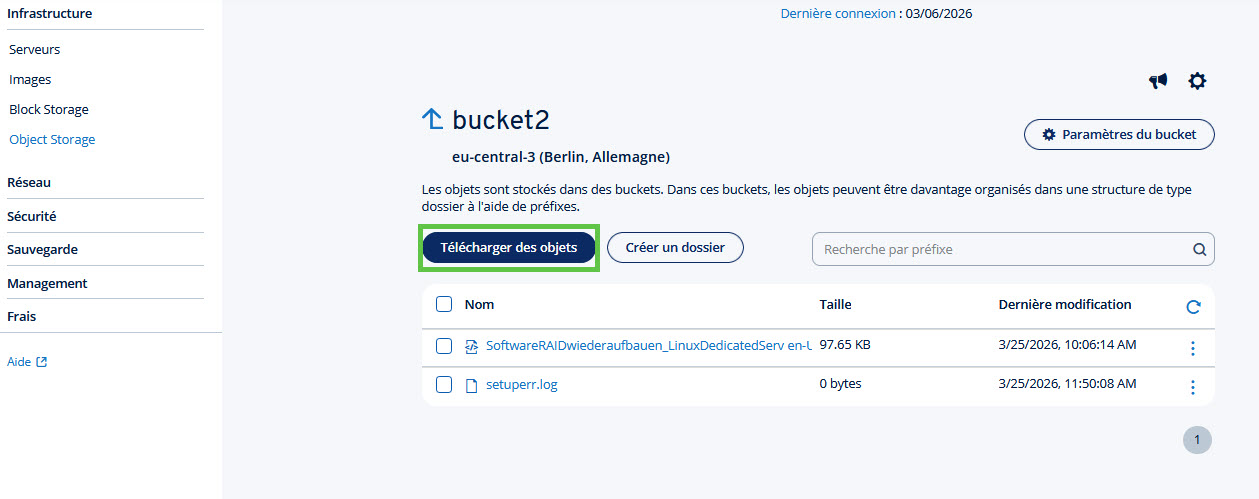Image resolution: width=1259 pixels, height=499 pixels.
Task: Click the file icon next to the SoftwareRAID file
Action: click(x=472, y=346)
